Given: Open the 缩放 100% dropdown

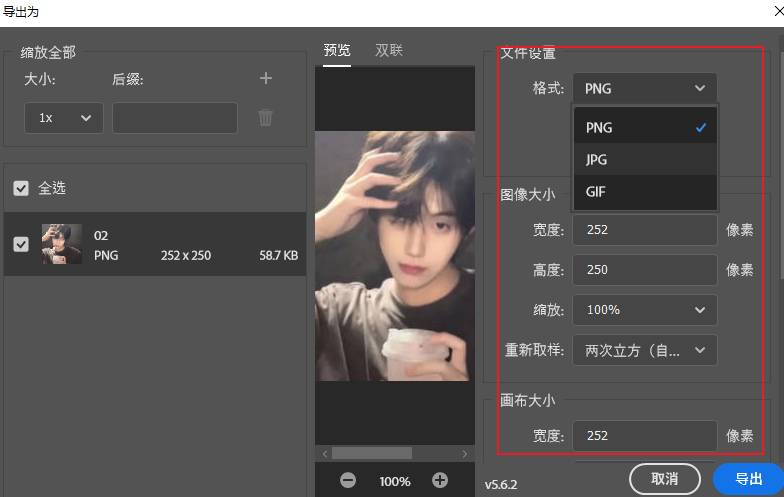Looking at the screenshot, I should (x=644, y=310).
